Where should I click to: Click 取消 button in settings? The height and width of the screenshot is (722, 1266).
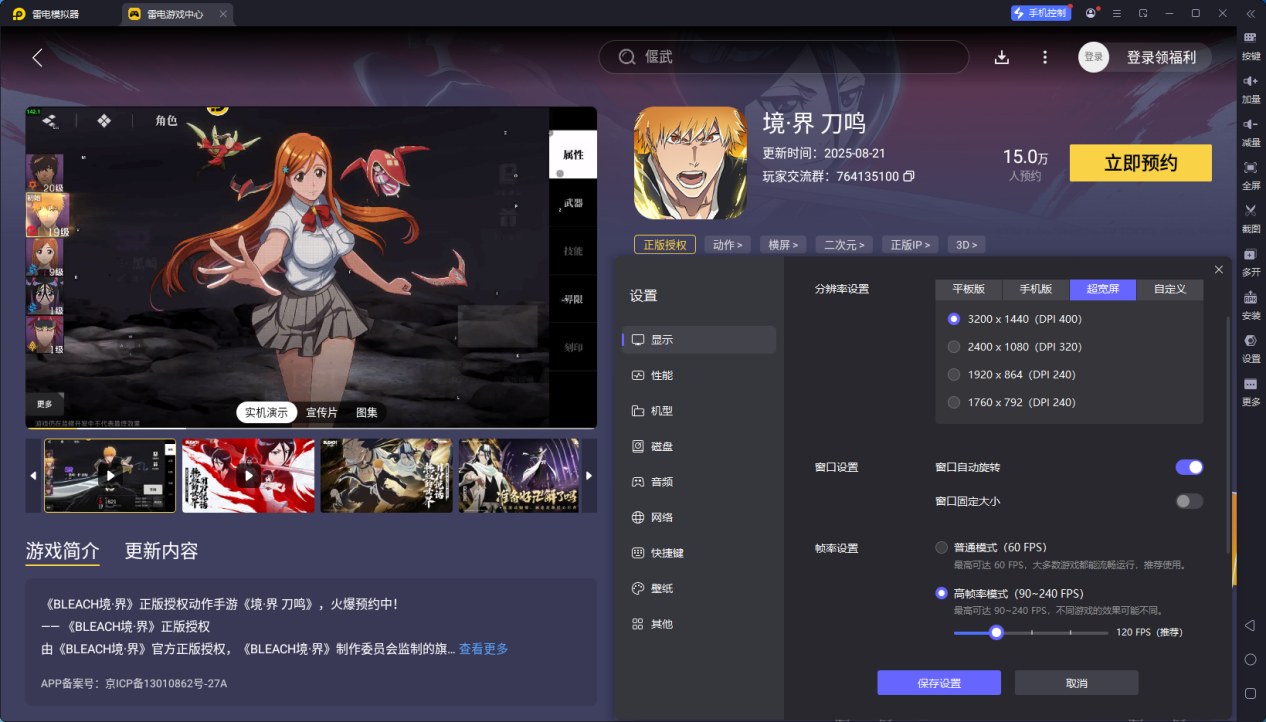1076,683
